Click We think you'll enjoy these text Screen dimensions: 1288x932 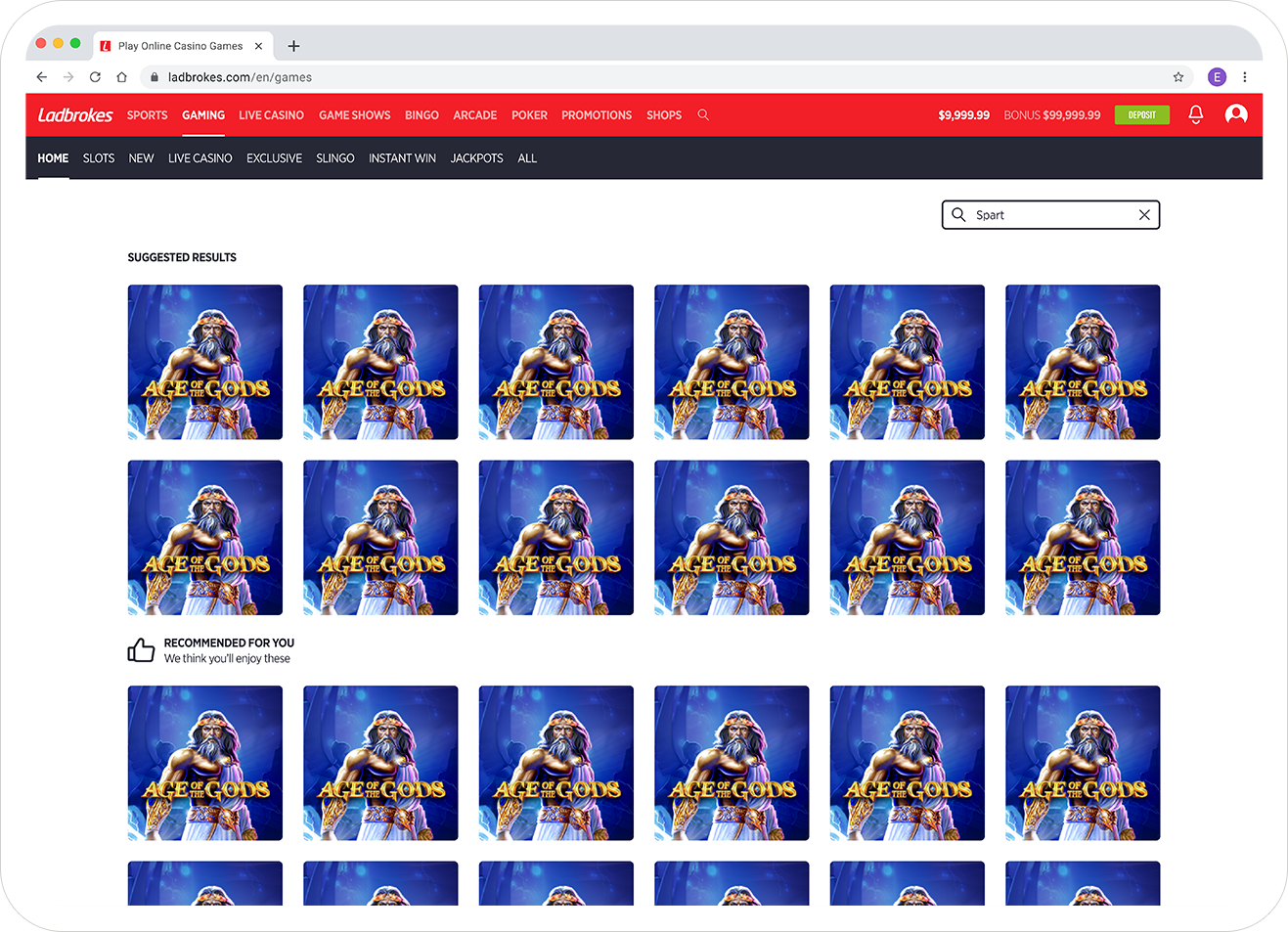click(227, 659)
